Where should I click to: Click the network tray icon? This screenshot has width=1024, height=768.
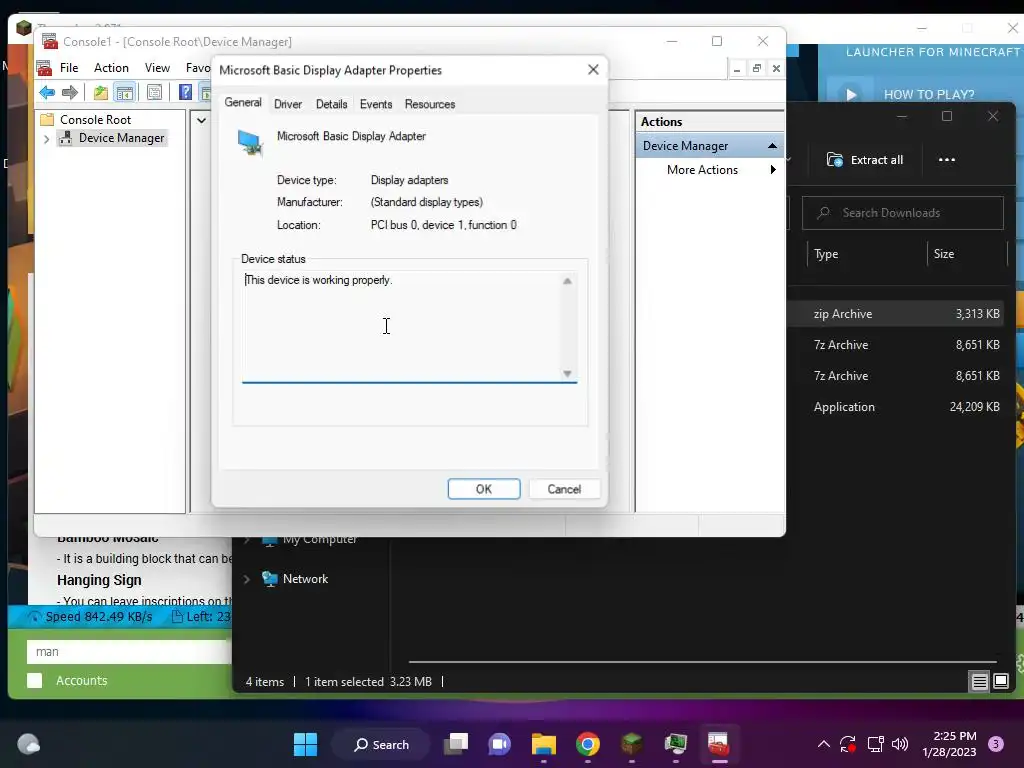point(875,744)
